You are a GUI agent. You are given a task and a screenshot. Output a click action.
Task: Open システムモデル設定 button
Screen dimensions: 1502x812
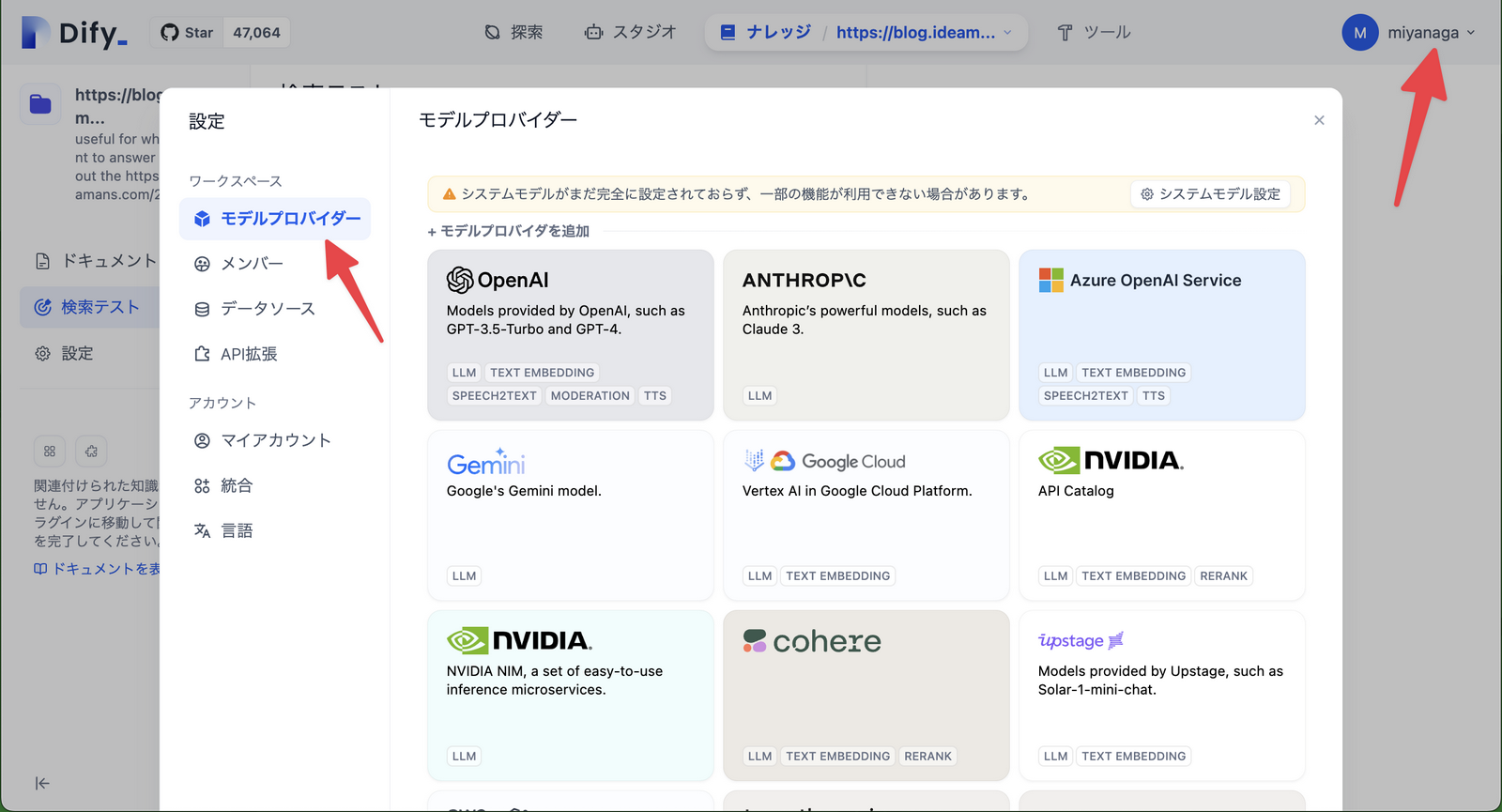click(x=1210, y=194)
